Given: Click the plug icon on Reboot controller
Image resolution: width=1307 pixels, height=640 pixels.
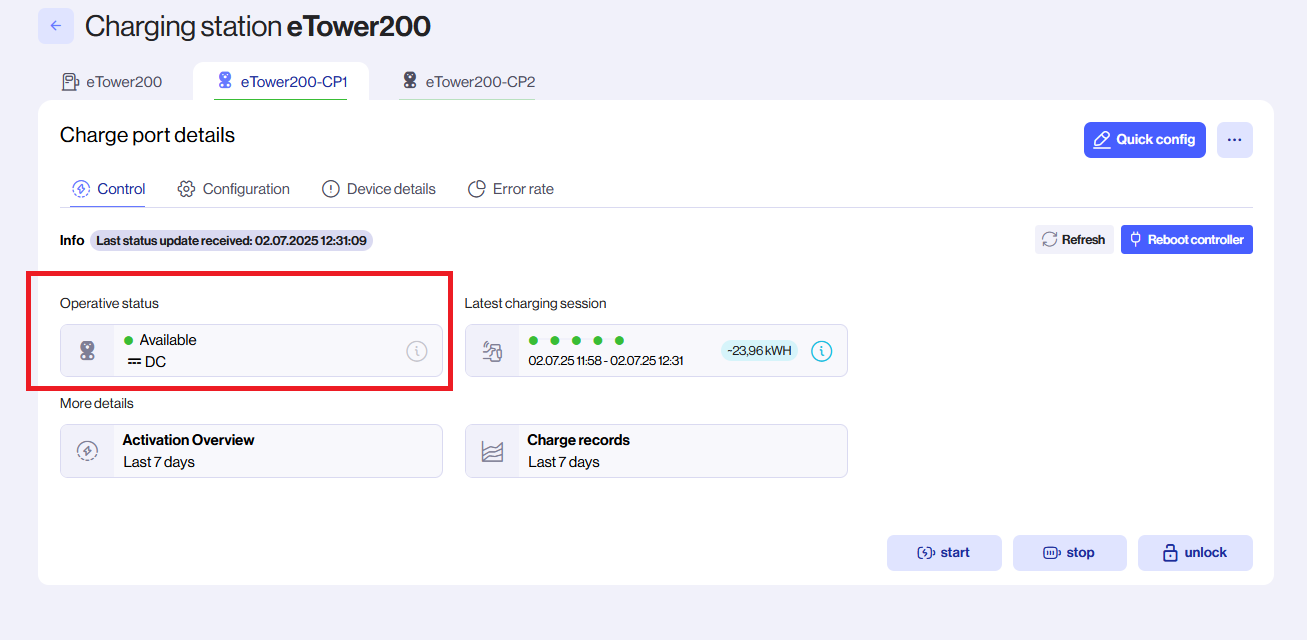Looking at the screenshot, I should coord(1135,240).
